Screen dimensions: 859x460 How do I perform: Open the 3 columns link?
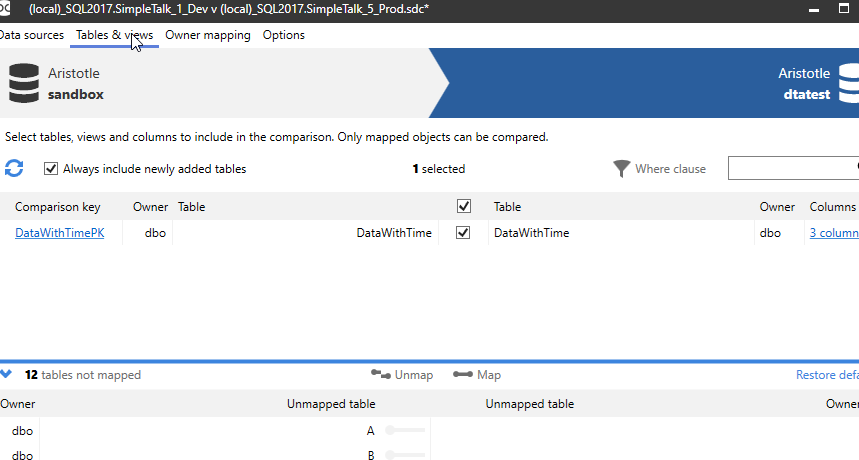tap(833, 233)
